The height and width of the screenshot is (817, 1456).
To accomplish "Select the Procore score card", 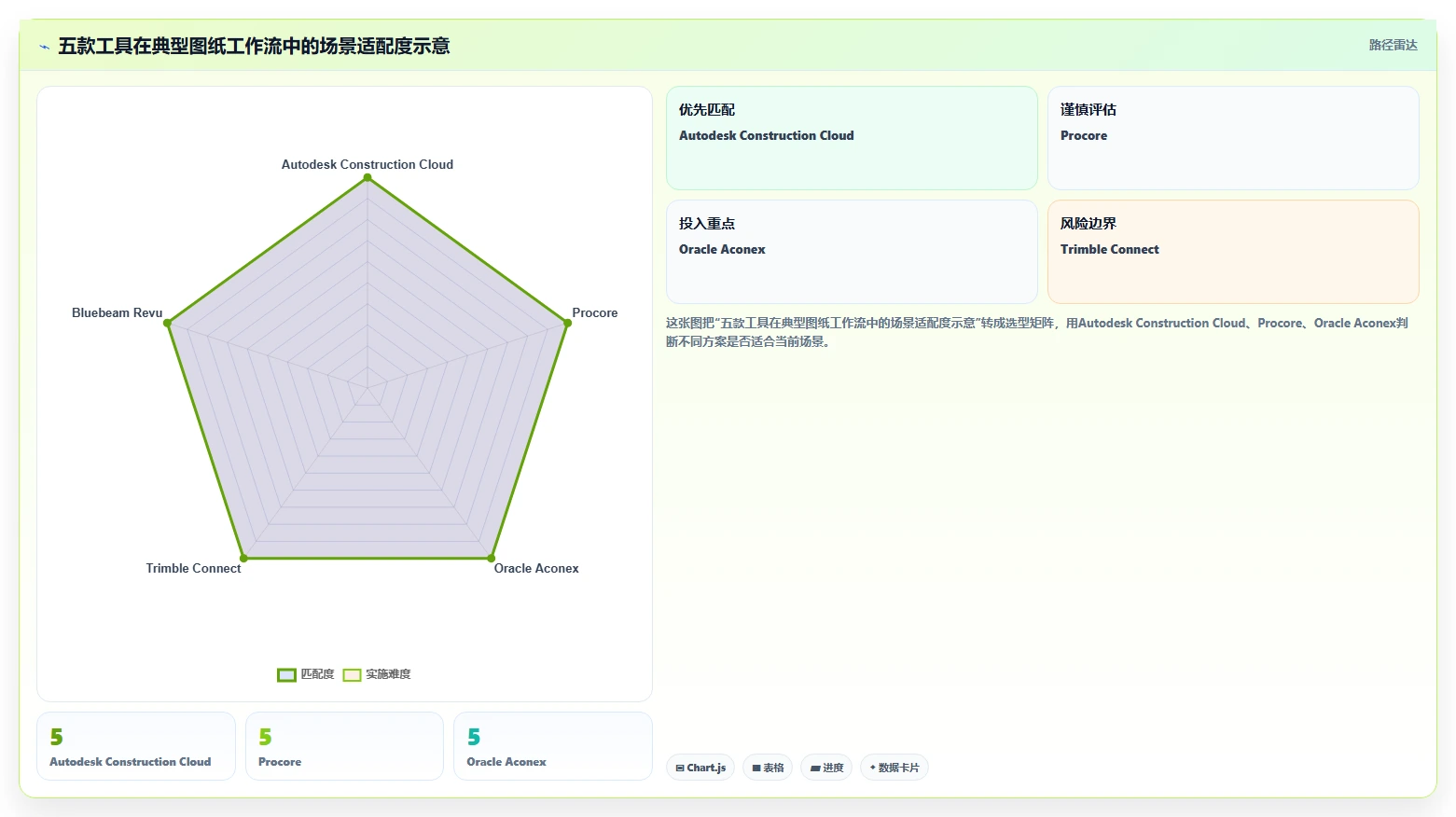I will coord(344,746).
